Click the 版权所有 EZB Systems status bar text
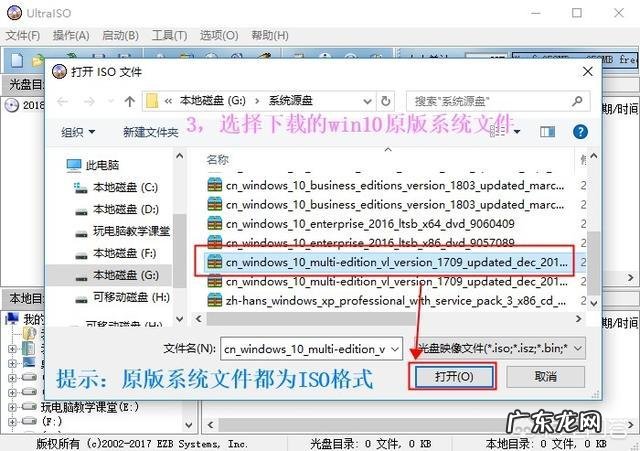Viewport: 640px width, 451px height. pos(142,443)
